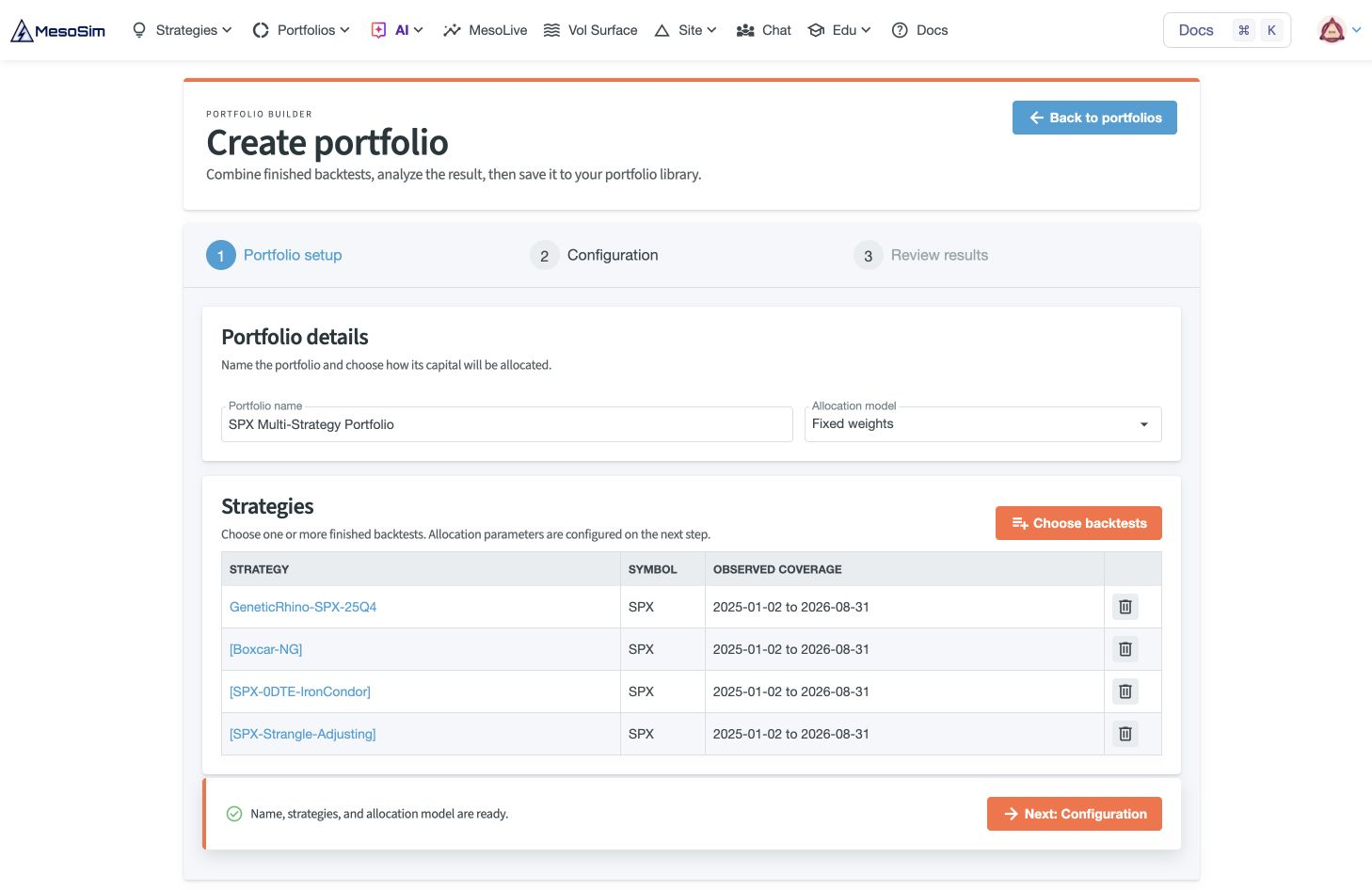The width and height of the screenshot is (1372, 890).
Task: Open the Vol Surface page
Action: 590,30
